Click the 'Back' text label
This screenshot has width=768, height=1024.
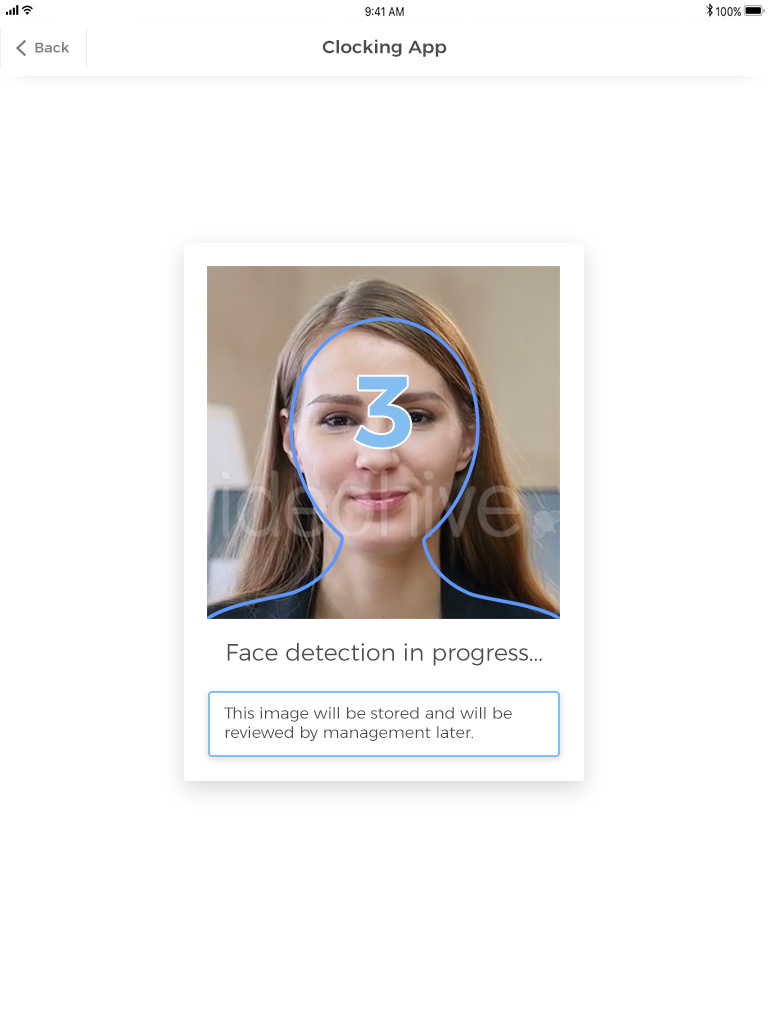pos(52,48)
